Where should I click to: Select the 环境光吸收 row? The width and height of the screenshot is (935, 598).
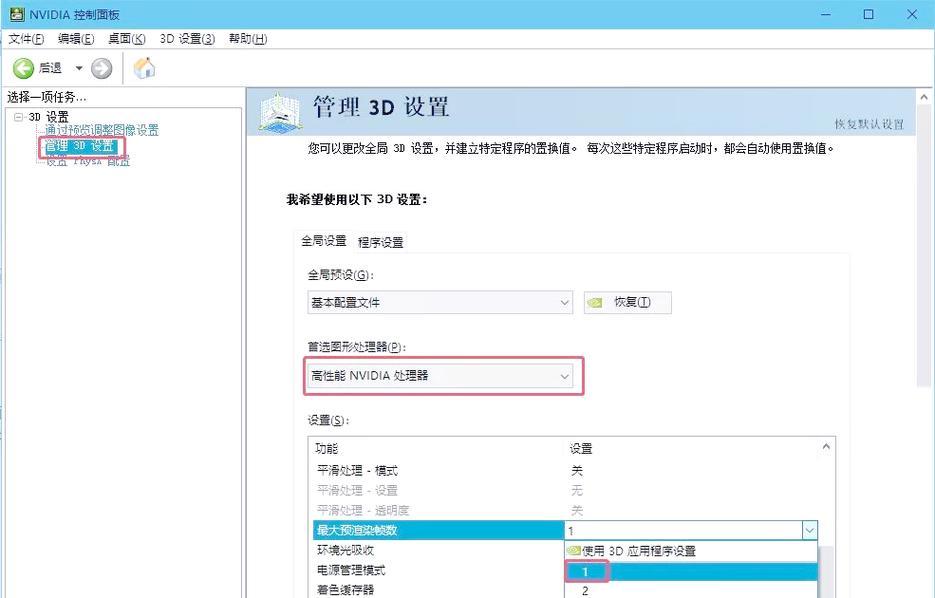[x=438, y=550]
